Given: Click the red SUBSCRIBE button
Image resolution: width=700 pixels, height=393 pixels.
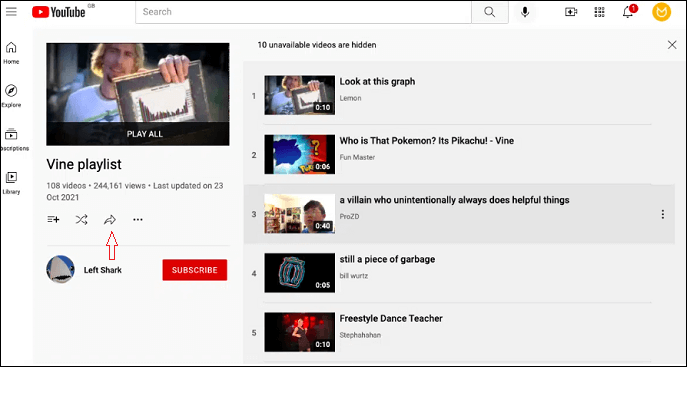Looking at the screenshot, I should coord(195,270).
